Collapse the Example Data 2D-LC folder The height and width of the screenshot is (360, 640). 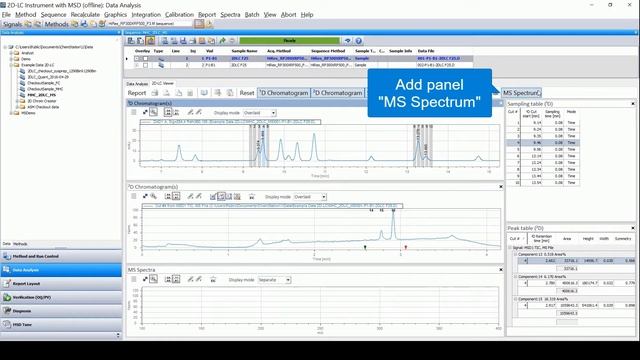11,65
